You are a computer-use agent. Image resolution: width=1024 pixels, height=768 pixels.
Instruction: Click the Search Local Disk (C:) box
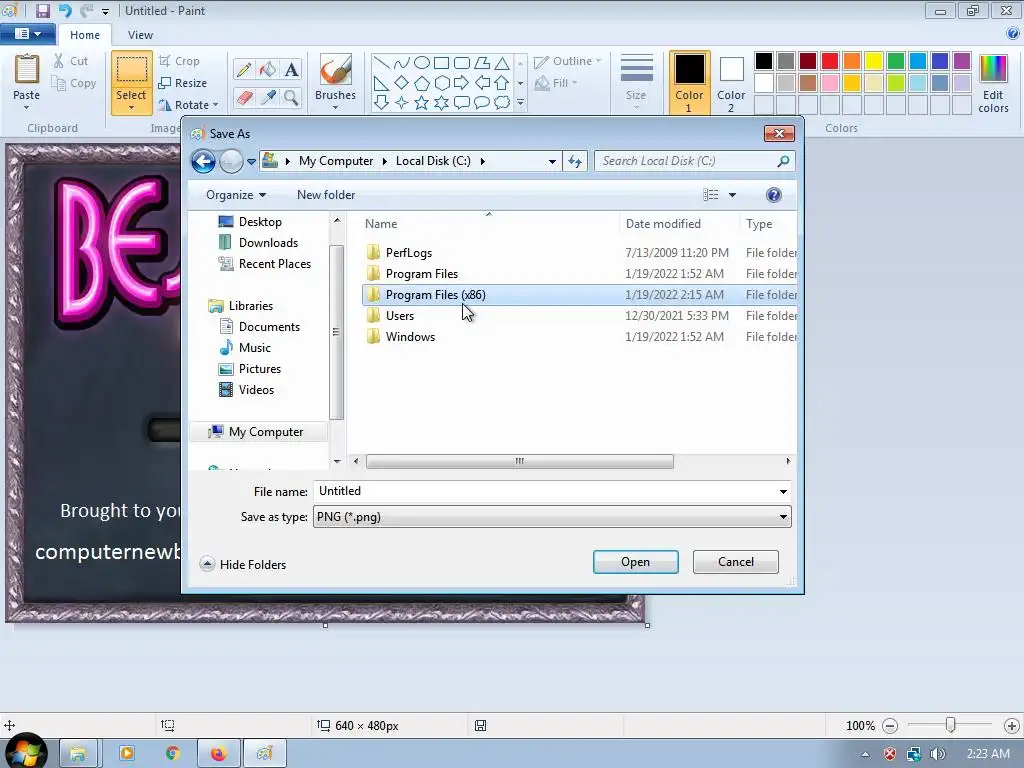[694, 161]
